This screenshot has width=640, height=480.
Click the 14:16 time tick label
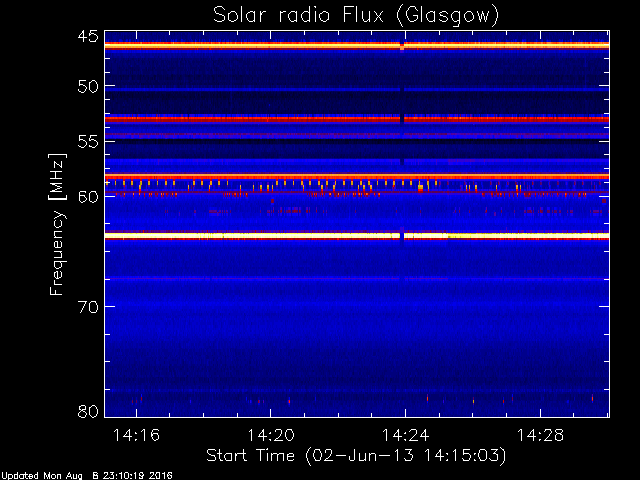(x=136, y=435)
